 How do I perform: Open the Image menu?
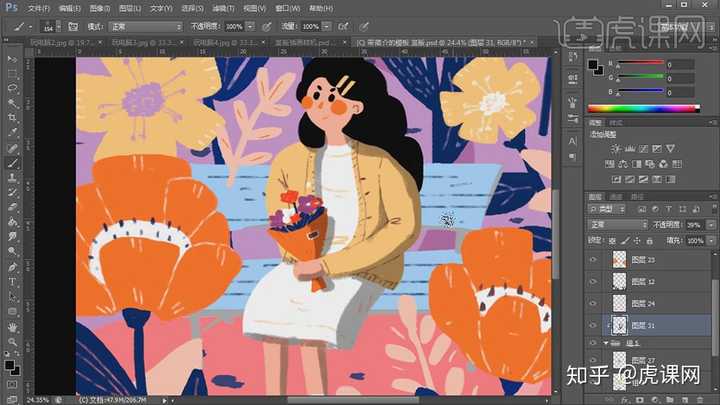pyautogui.click(x=100, y=8)
